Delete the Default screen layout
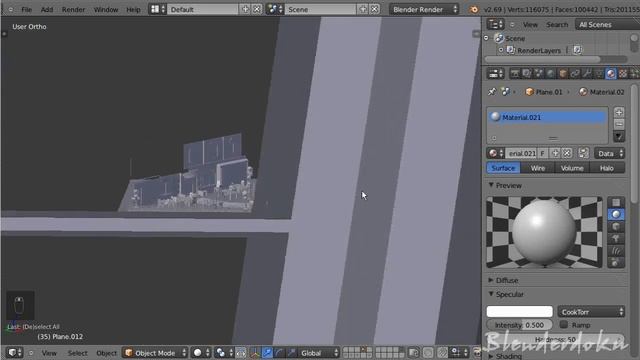Image resolution: width=640 pixels, height=360 pixels. point(257,9)
